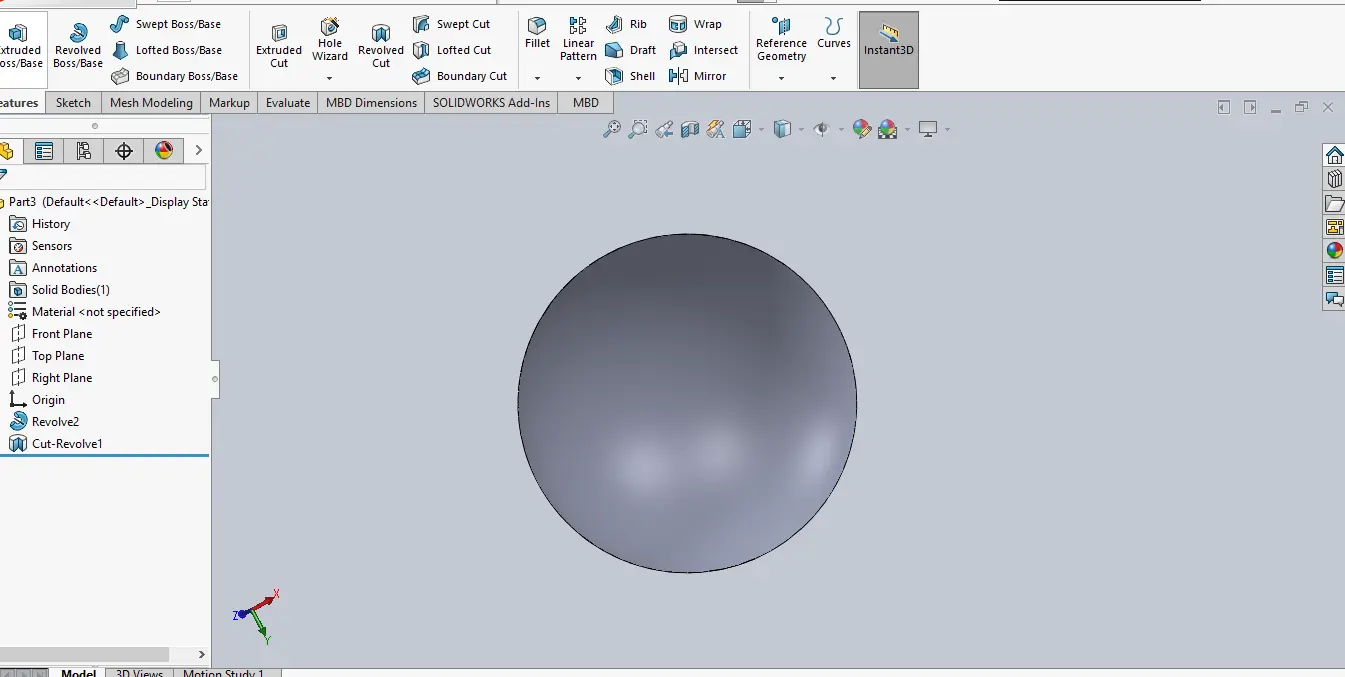This screenshot has height=677, width=1345.
Task: Expand more manager tabs chevron
Action: coord(198,151)
